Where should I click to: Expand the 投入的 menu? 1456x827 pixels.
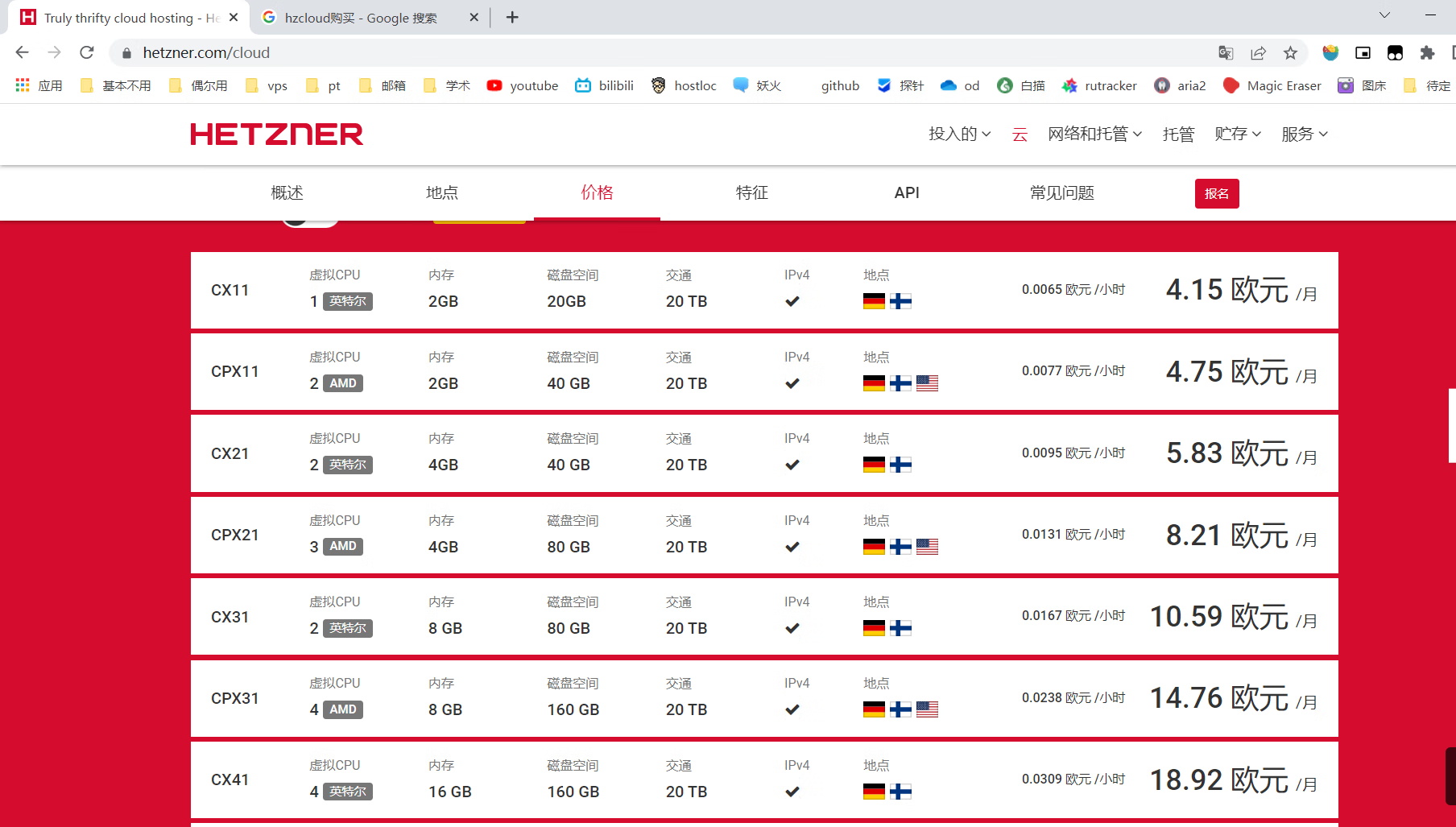click(x=959, y=134)
